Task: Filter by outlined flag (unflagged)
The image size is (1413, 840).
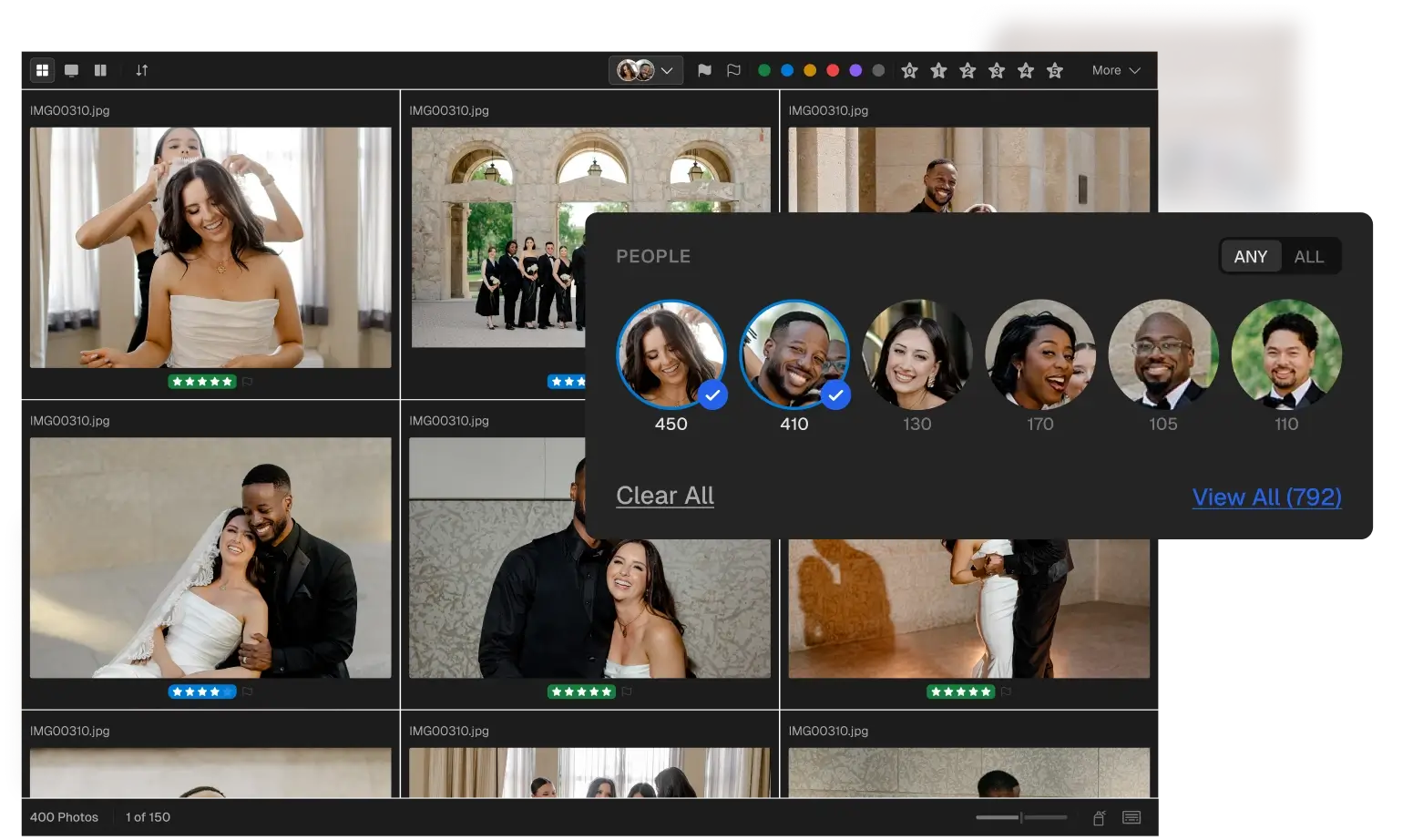Action: (x=733, y=70)
